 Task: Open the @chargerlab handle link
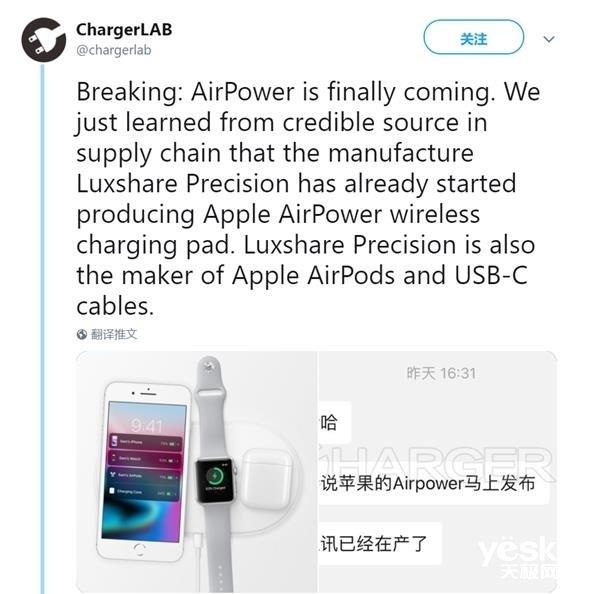click(114, 50)
